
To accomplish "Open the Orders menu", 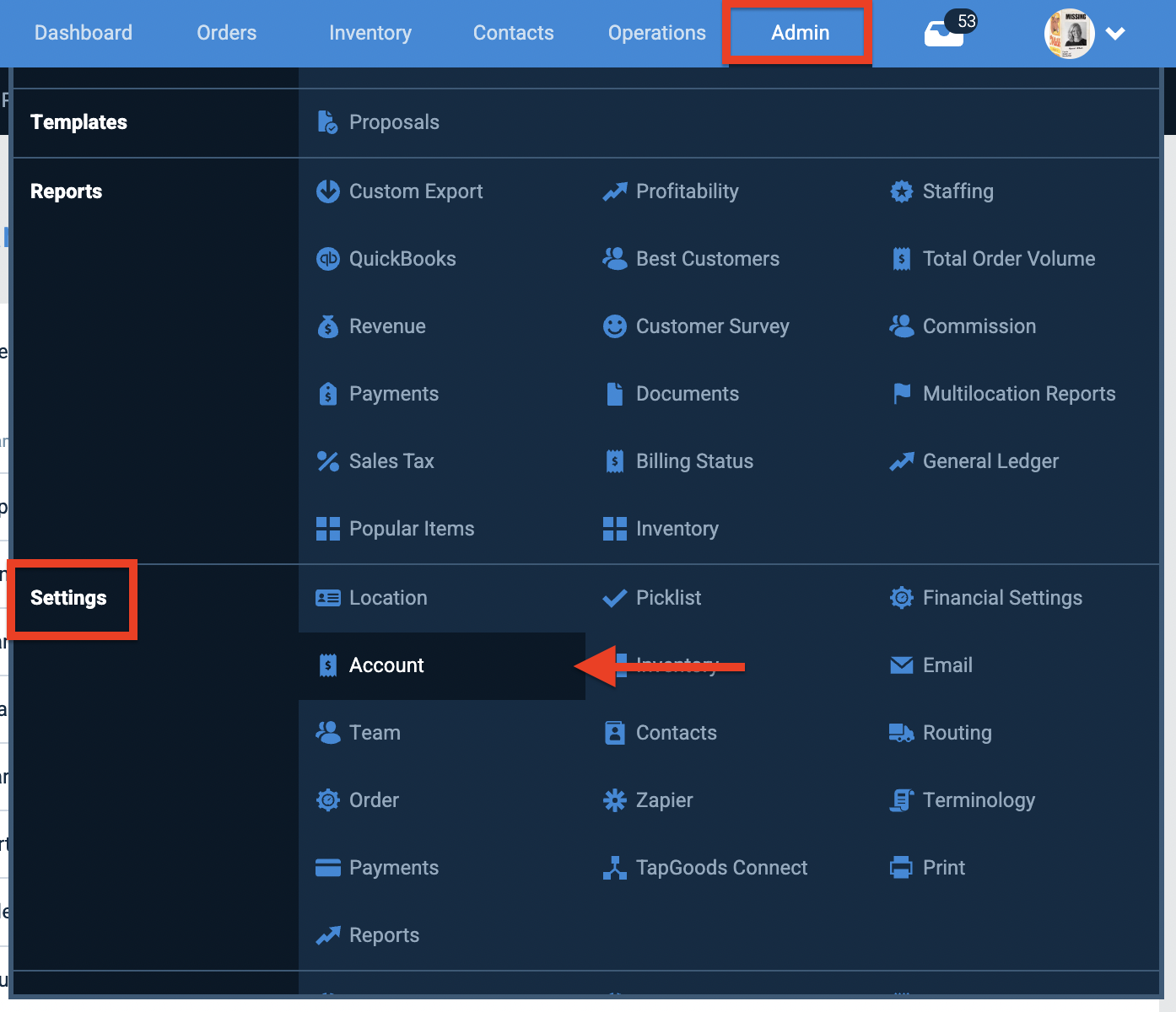I will (x=227, y=33).
